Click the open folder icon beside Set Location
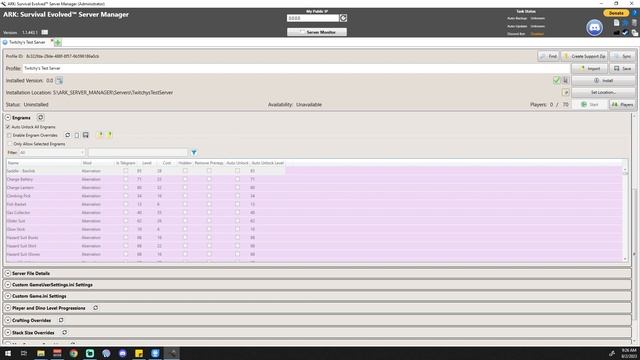This screenshot has width=640, height=360. point(565,92)
